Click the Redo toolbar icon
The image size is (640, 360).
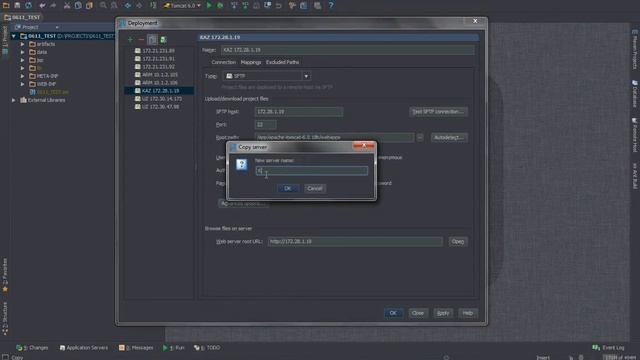53,5
